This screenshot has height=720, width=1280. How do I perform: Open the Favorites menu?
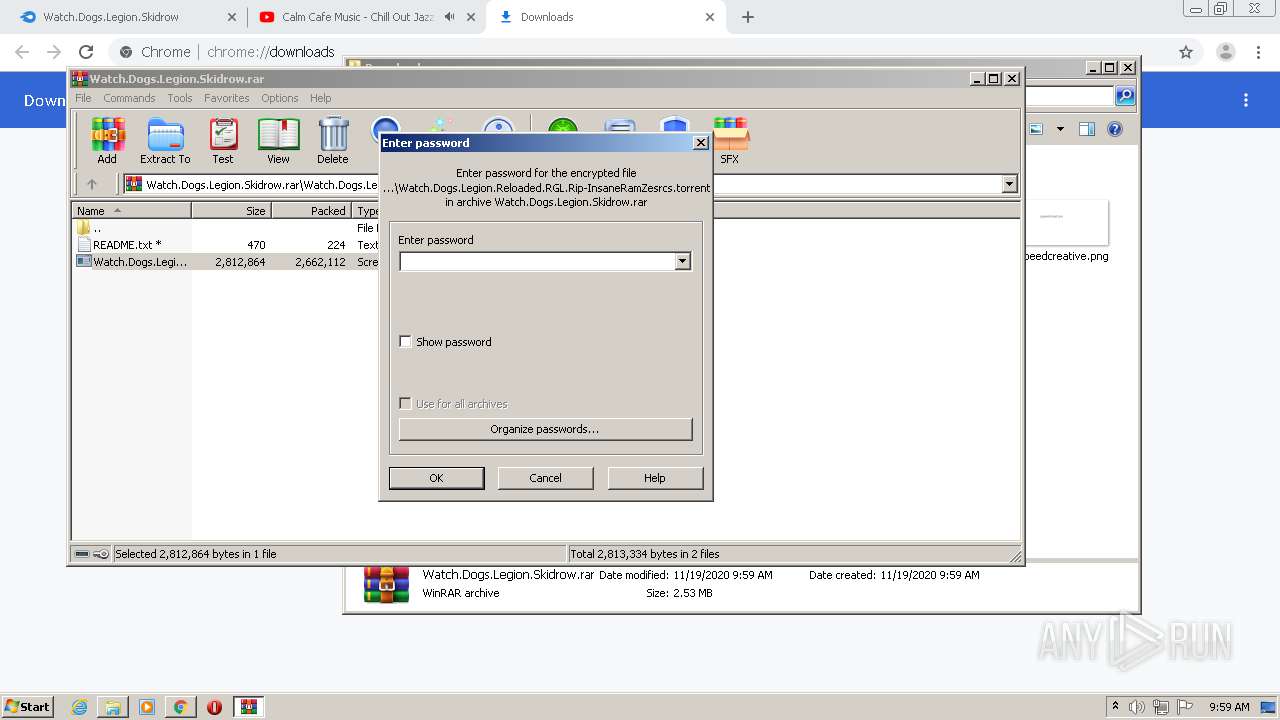(x=227, y=98)
